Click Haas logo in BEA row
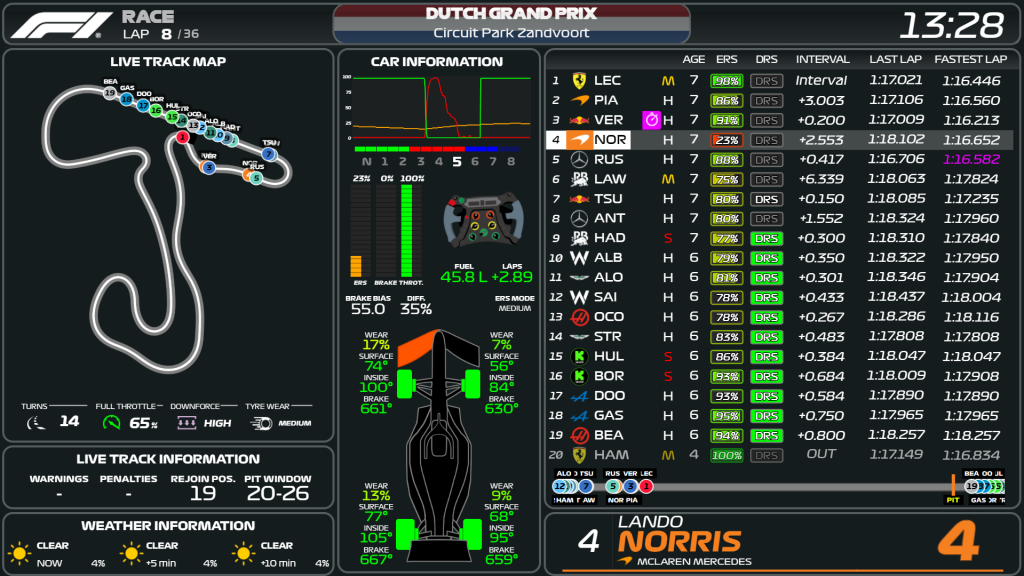Viewport: 1024px width, 576px height. tap(579, 435)
